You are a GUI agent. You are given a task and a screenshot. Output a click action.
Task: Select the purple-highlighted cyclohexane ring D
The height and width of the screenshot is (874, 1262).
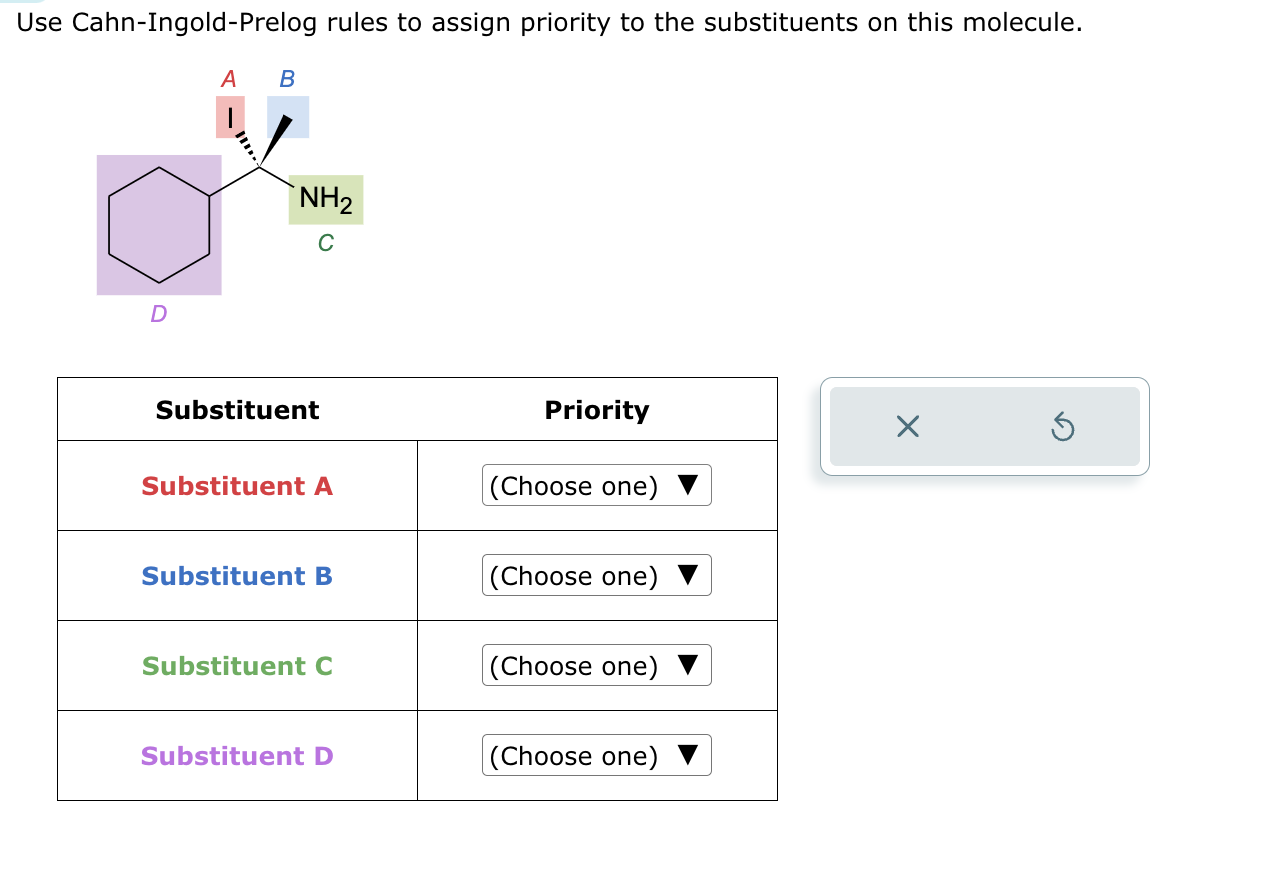click(159, 224)
